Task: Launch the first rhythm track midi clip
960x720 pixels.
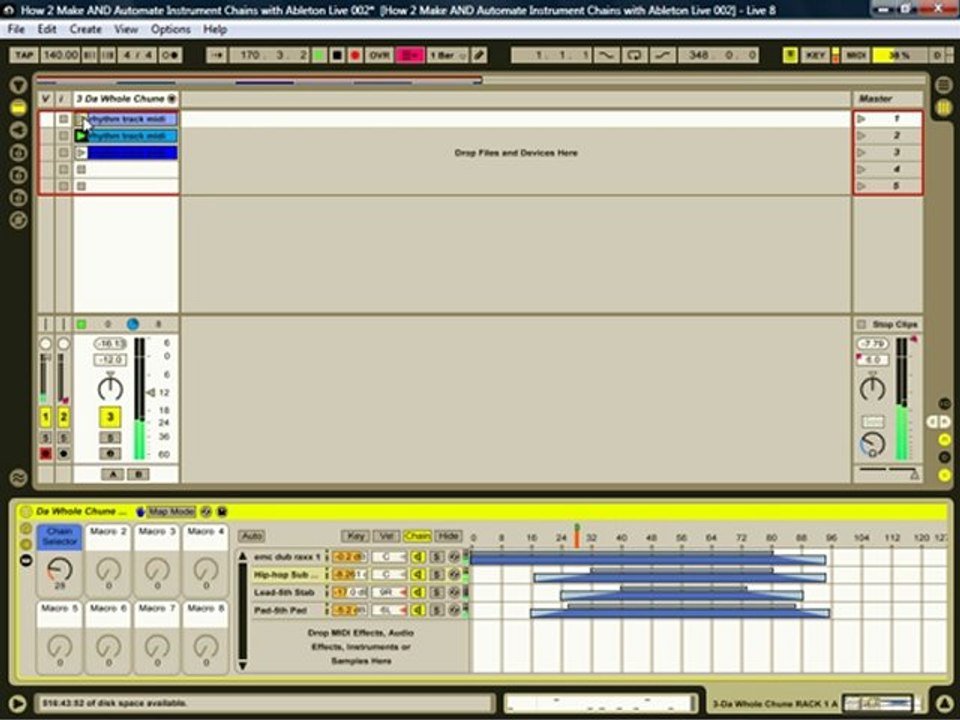Action: 81,119
